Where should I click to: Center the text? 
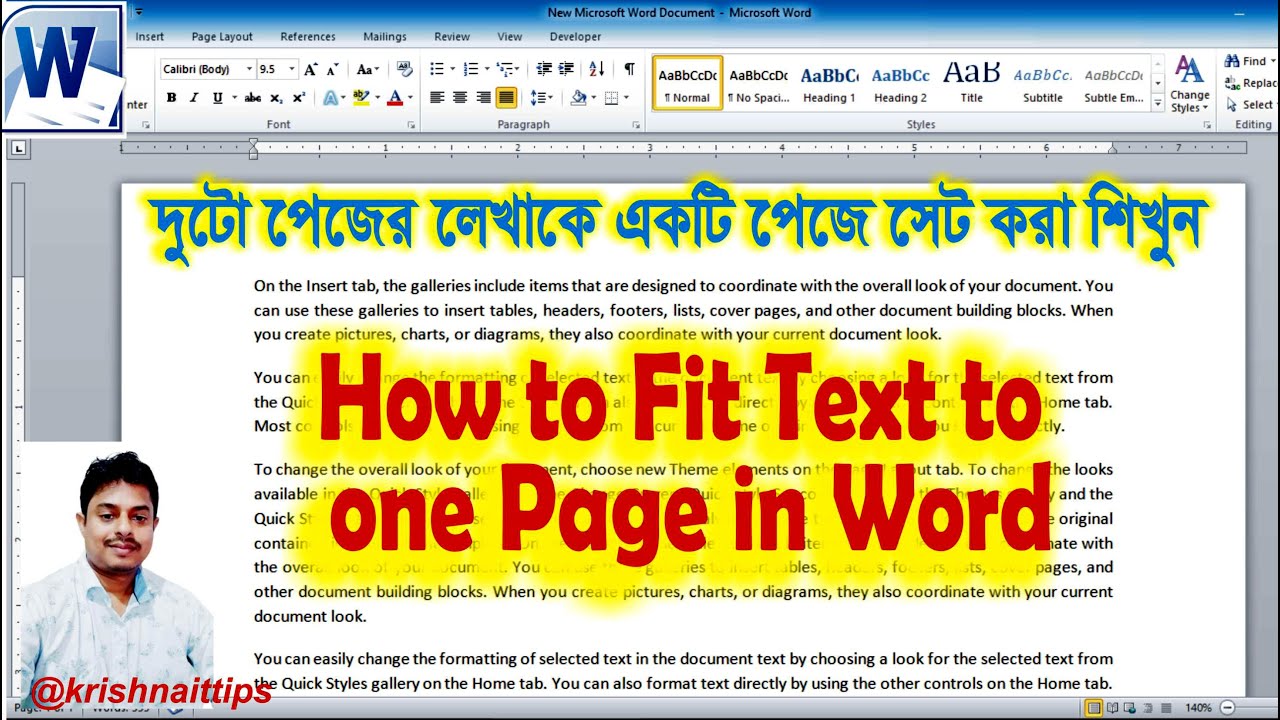[x=460, y=98]
